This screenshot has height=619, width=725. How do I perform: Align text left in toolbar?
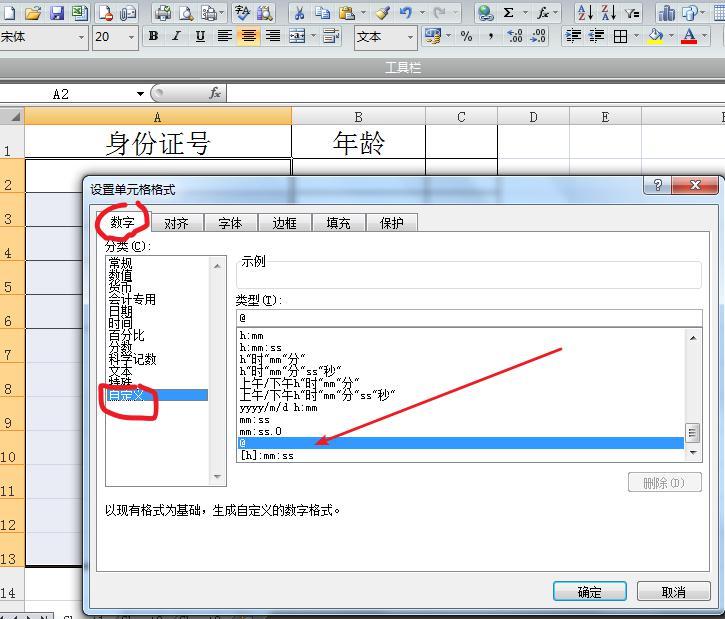(x=225, y=36)
